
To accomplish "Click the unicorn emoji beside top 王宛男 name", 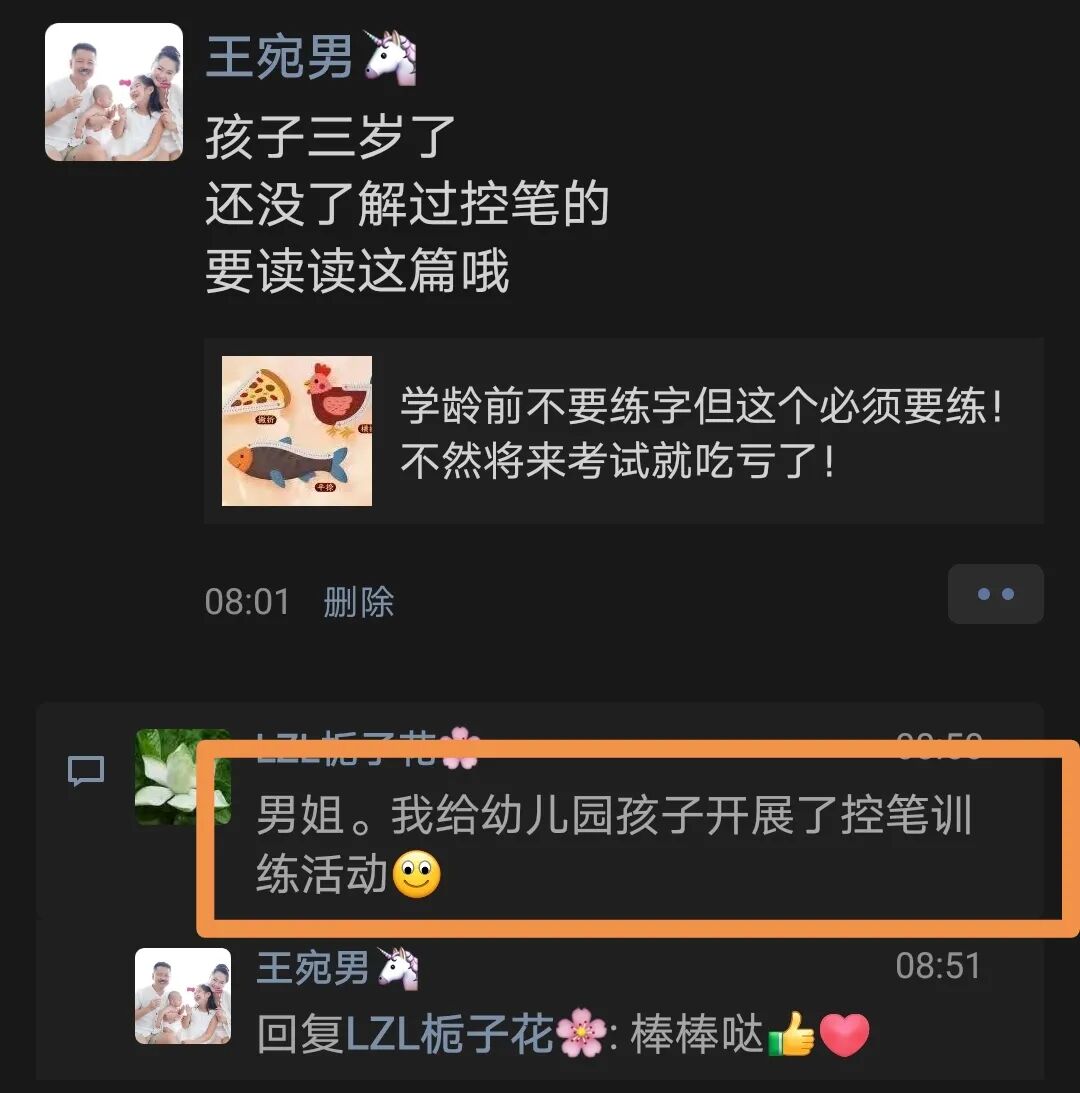I will click(x=391, y=57).
